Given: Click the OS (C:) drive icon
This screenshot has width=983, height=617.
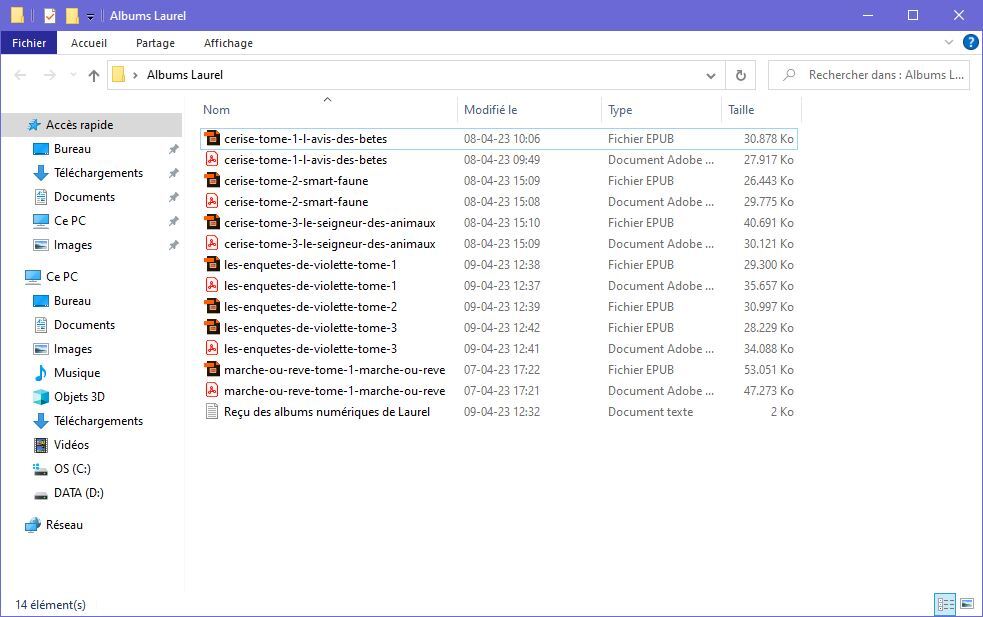Looking at the screenshot, I should click(41, 469).
